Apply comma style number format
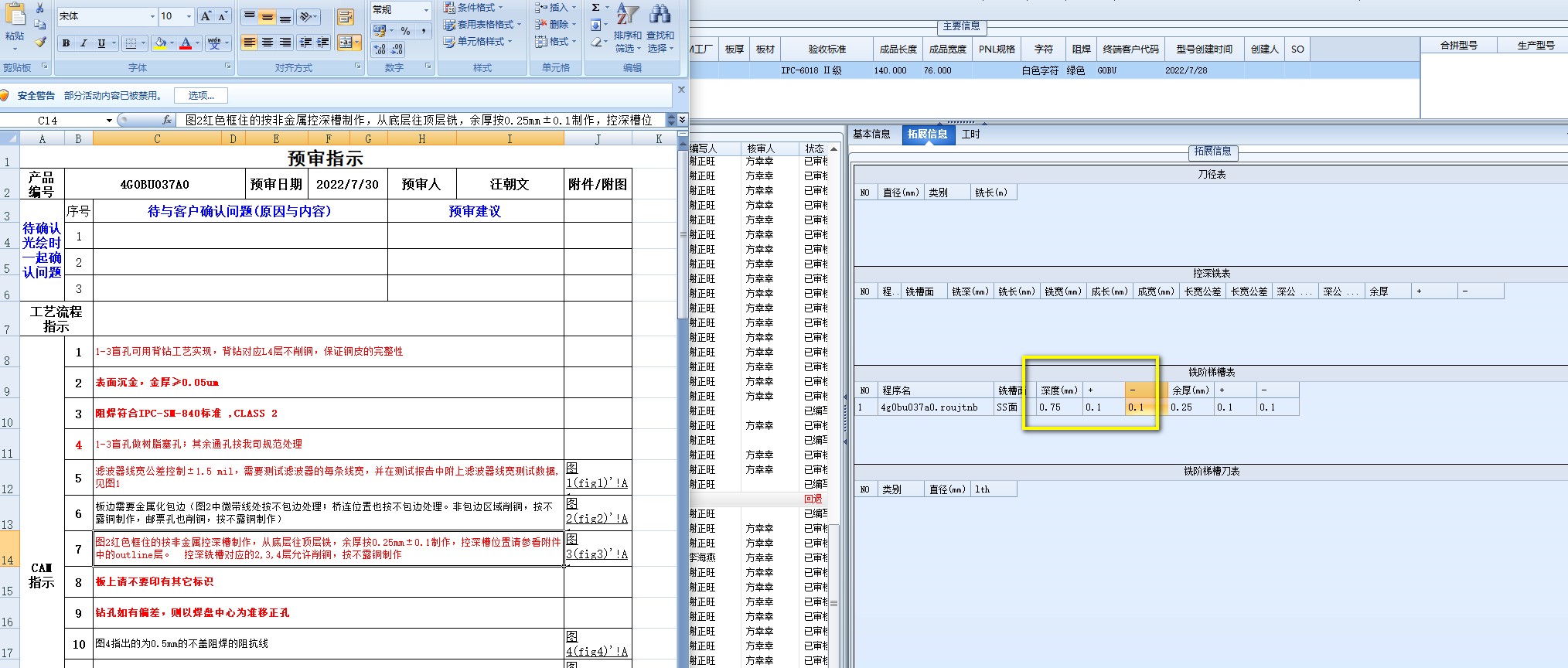 point(423,31)
